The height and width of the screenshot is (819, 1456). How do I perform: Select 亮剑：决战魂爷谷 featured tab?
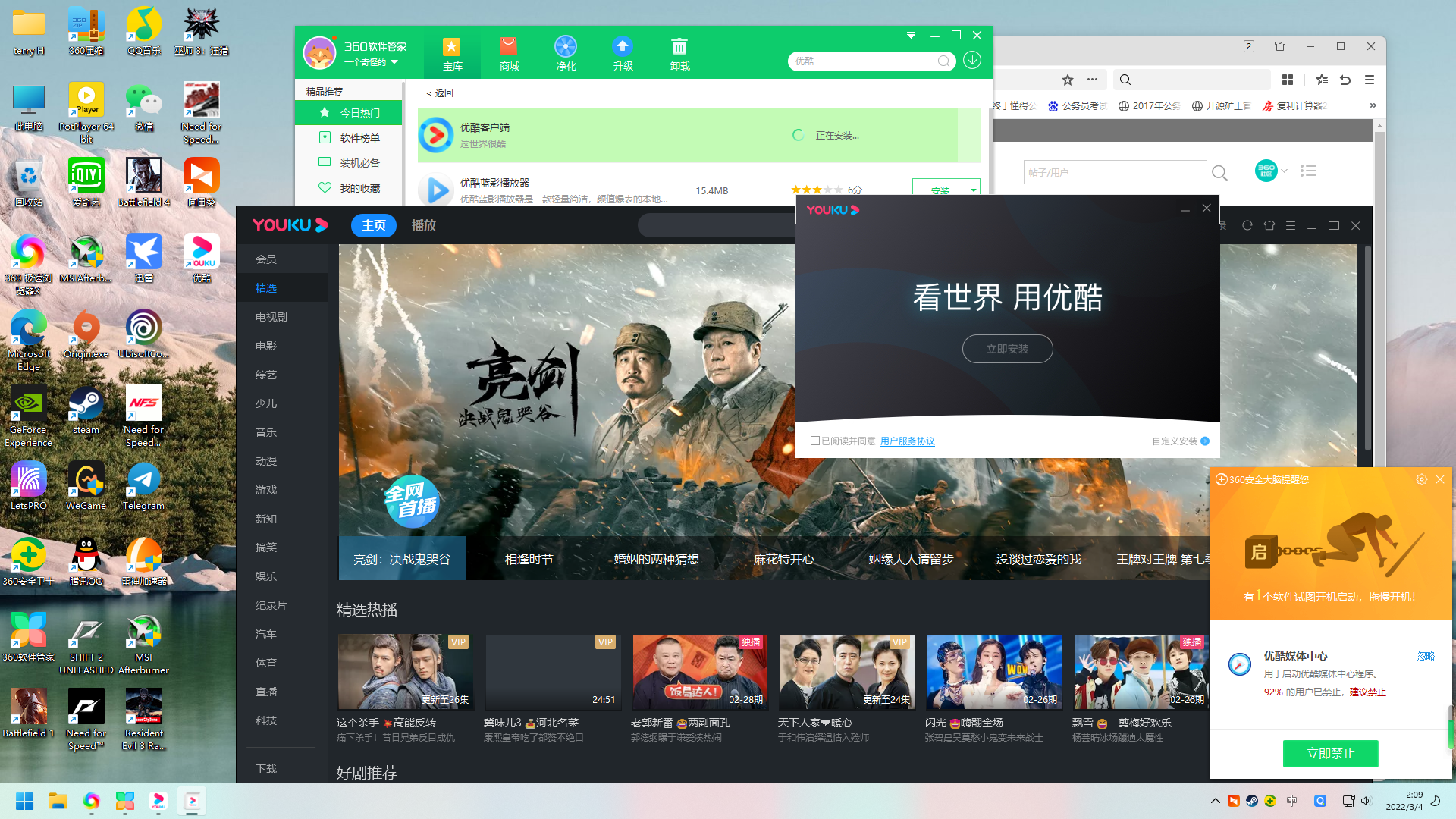[x=402, y=558]
